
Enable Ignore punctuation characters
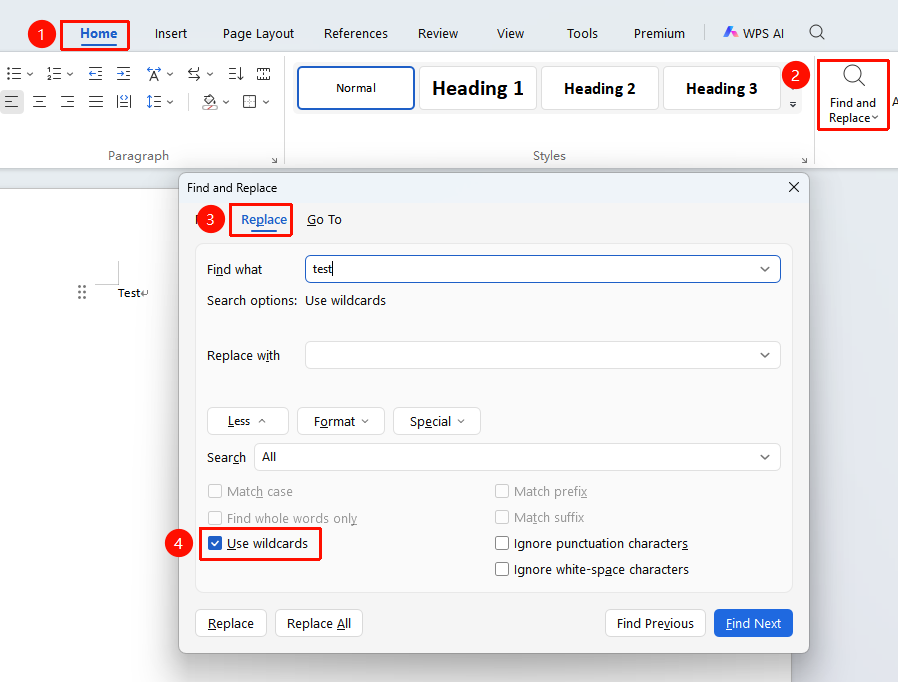point(502,543)
